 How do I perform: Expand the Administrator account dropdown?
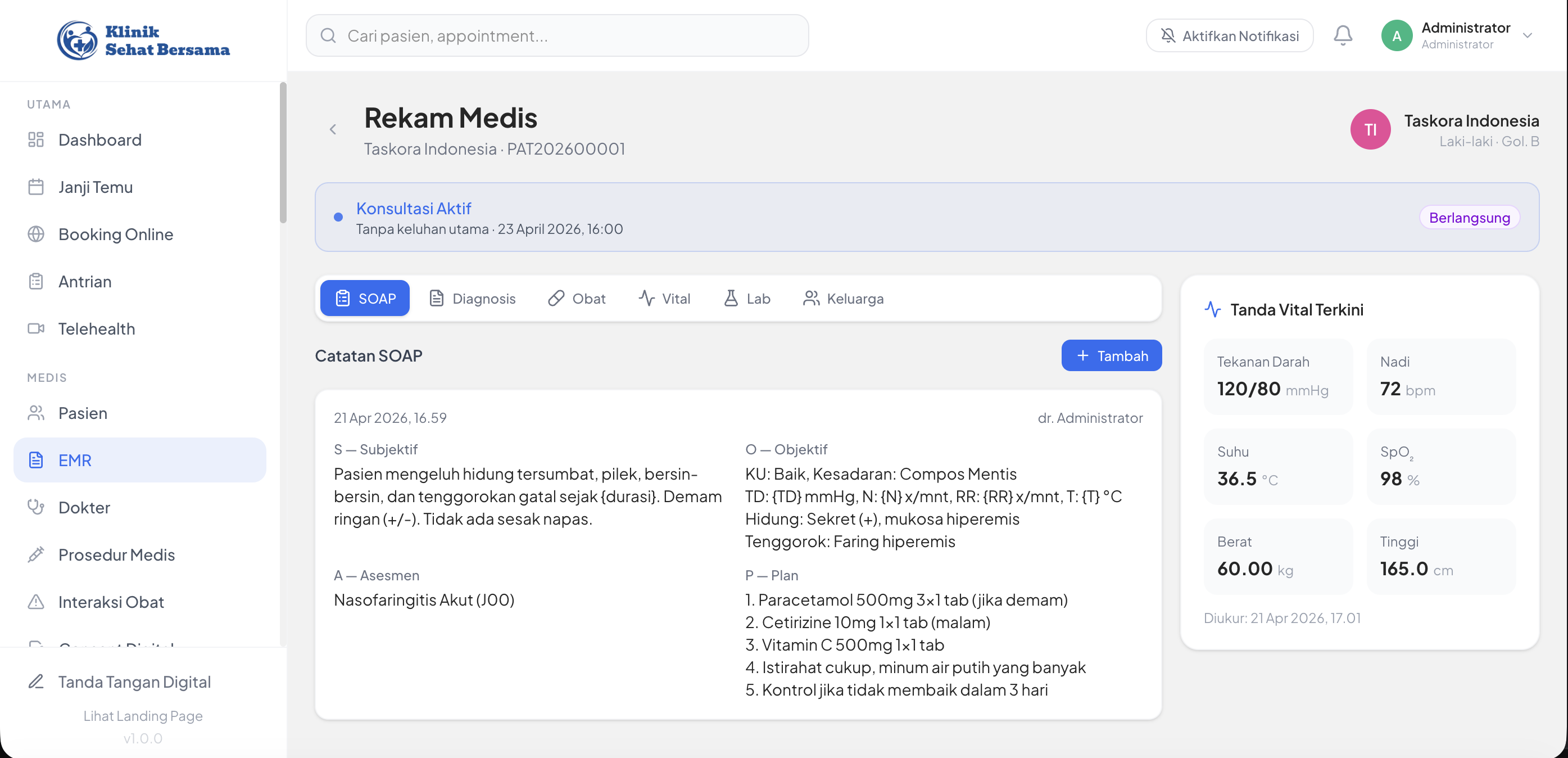(1526, 35)
